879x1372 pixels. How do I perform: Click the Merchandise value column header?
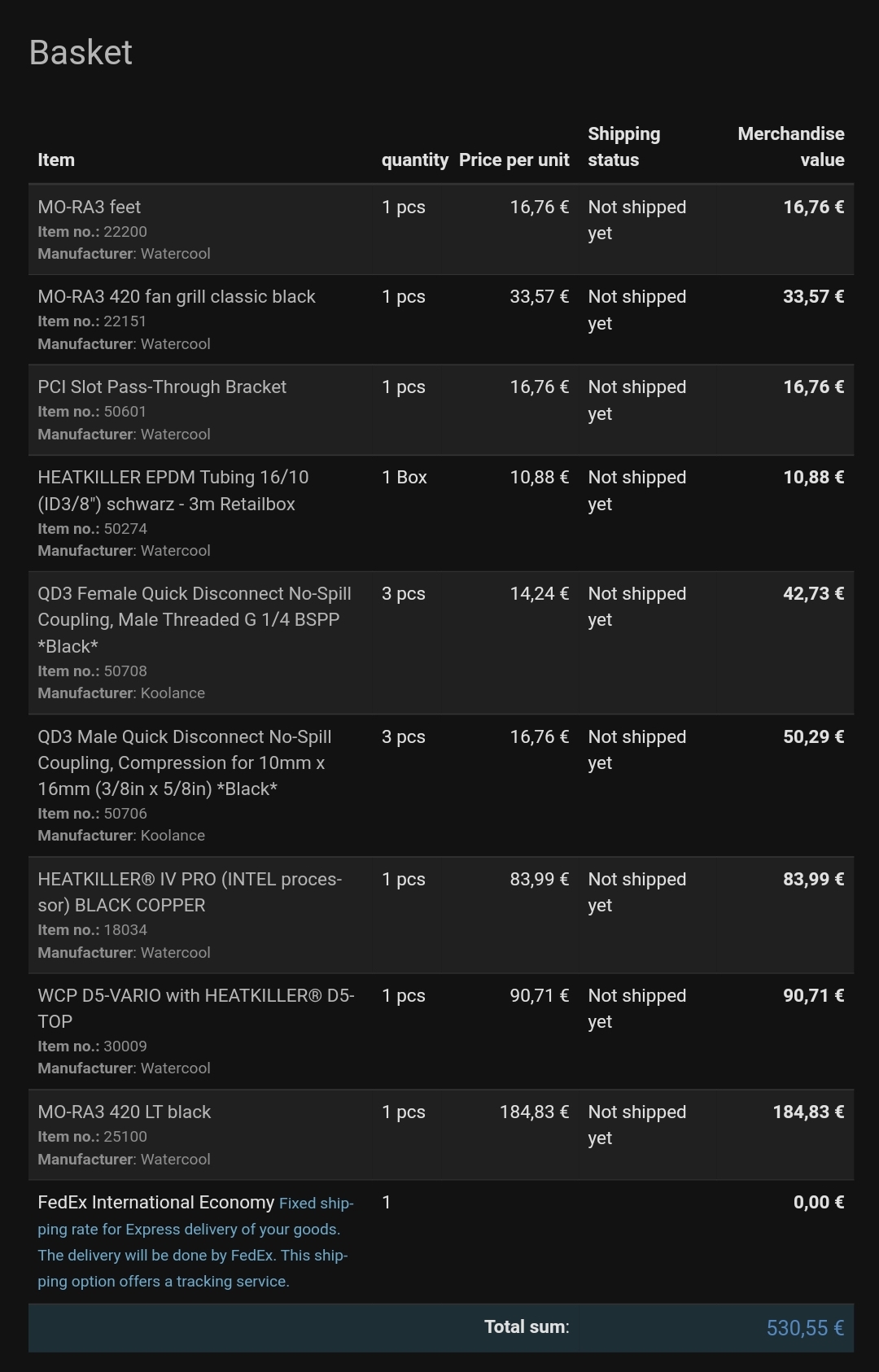click(790, 146)
